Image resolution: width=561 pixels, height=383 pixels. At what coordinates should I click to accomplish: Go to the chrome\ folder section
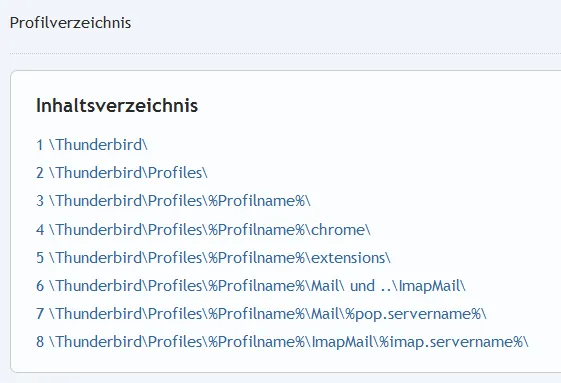click(x=203, y=229)
